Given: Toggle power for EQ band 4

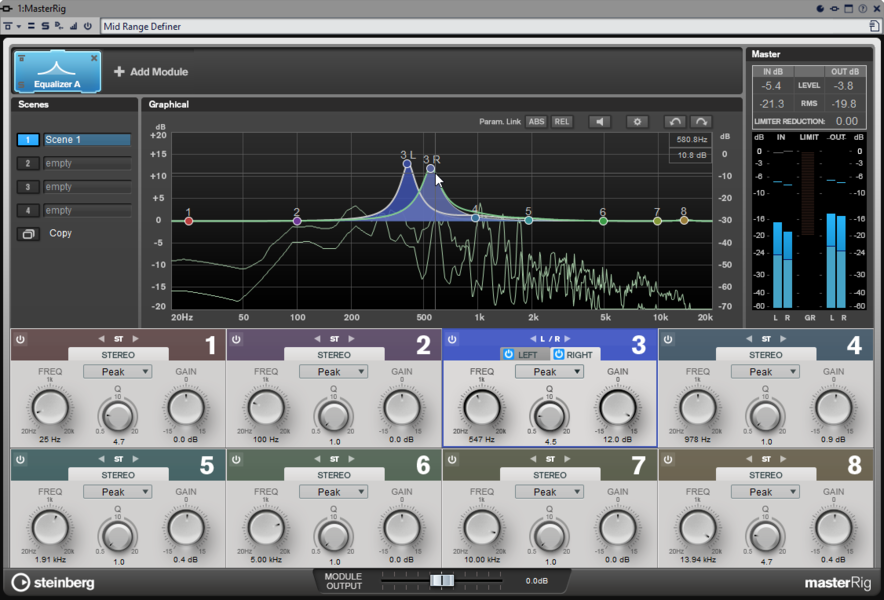Looking at the screenshot, I should click(x=668, y=339).
